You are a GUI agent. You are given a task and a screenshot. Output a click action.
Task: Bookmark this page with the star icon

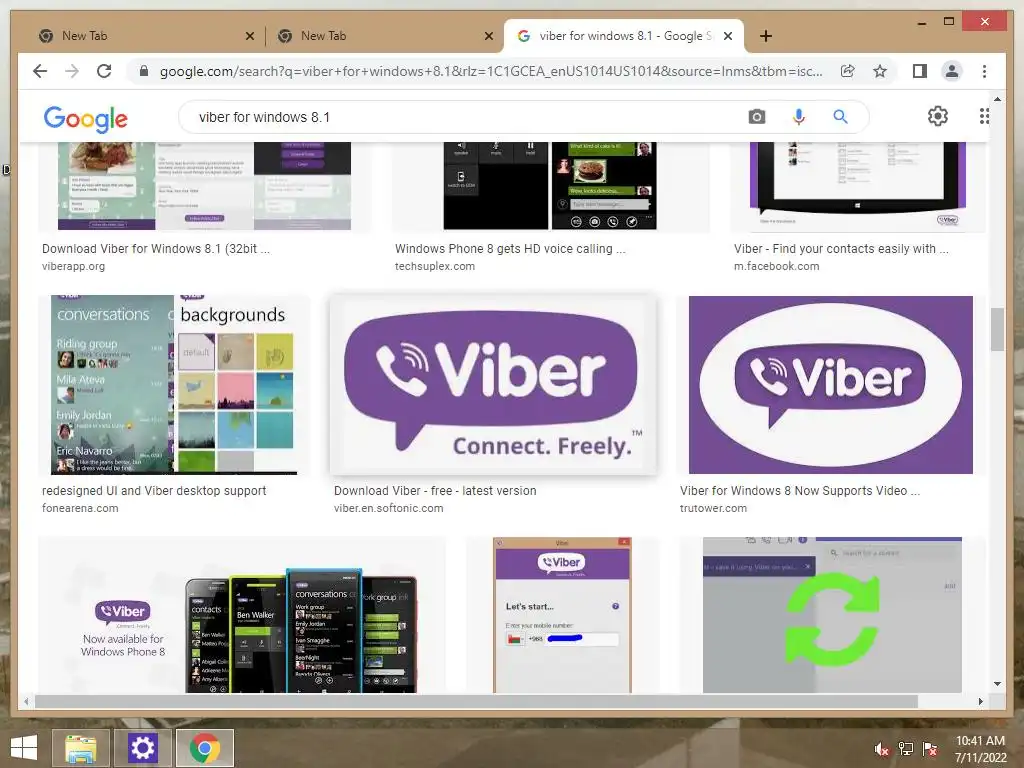click(x=880, y=71)
